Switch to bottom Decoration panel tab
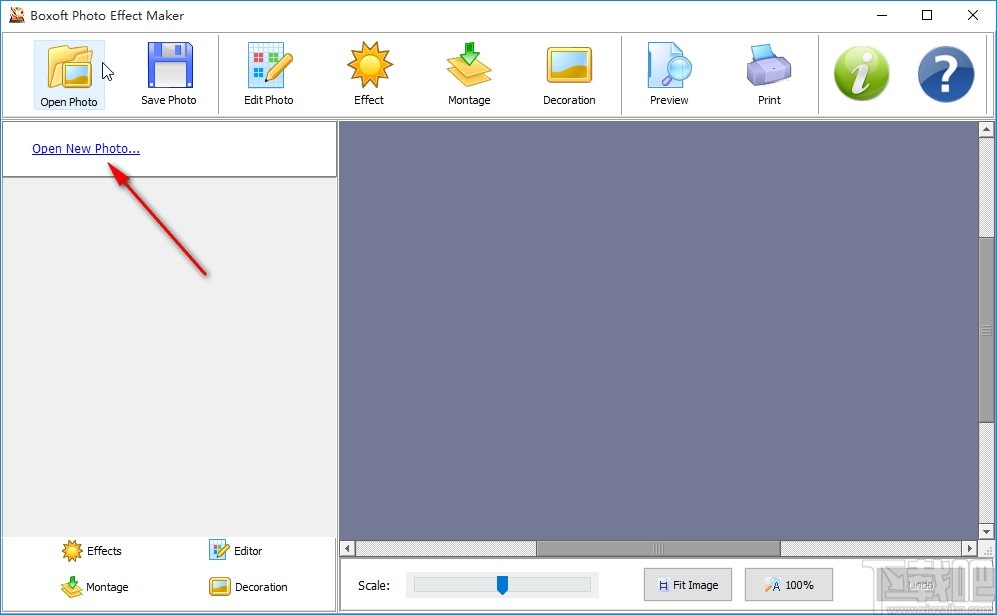 coord(249,587)
